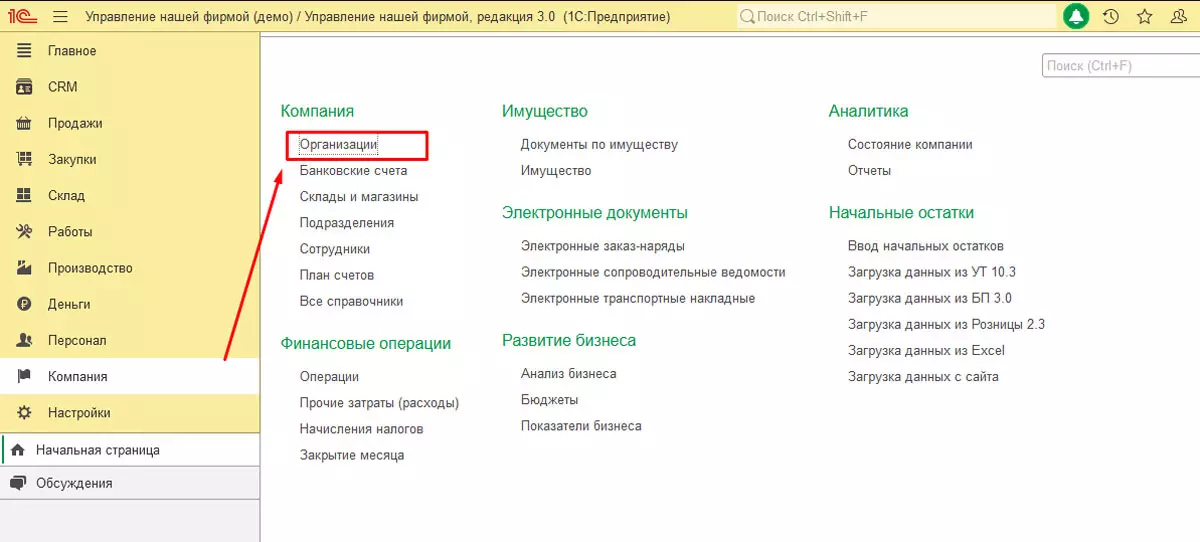This screenshot has height=542, width=1200.
Task: Open Показатели бизнеса
Action: click(x=581, y=426)
